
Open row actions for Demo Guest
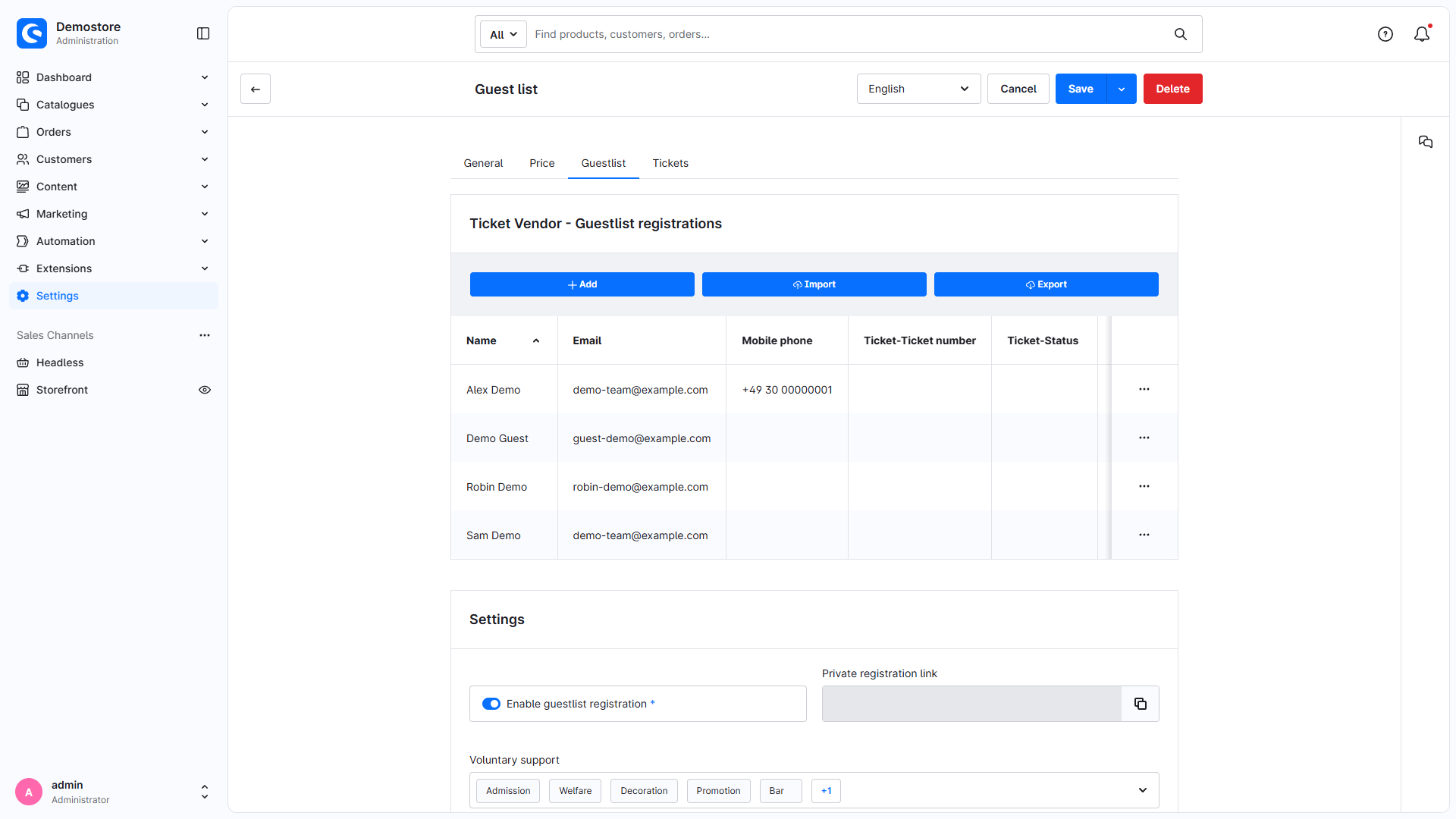click(x=1144, y=438)
